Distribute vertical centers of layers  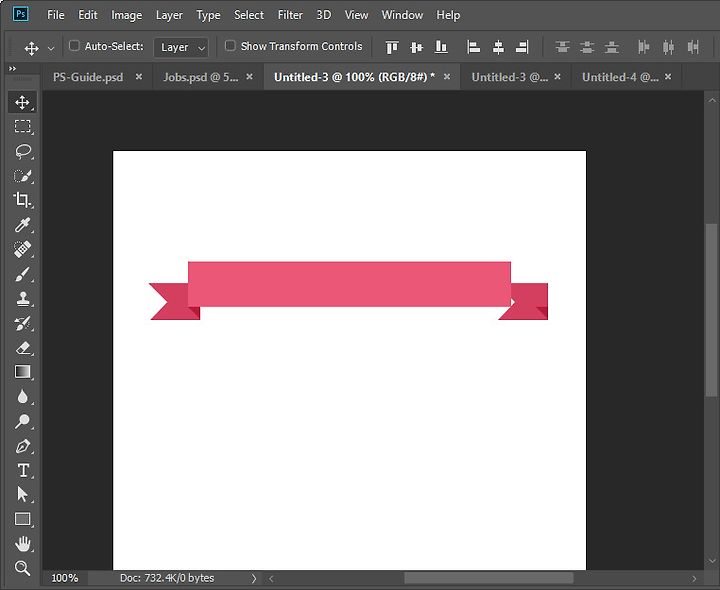click(x=587, y=47)
